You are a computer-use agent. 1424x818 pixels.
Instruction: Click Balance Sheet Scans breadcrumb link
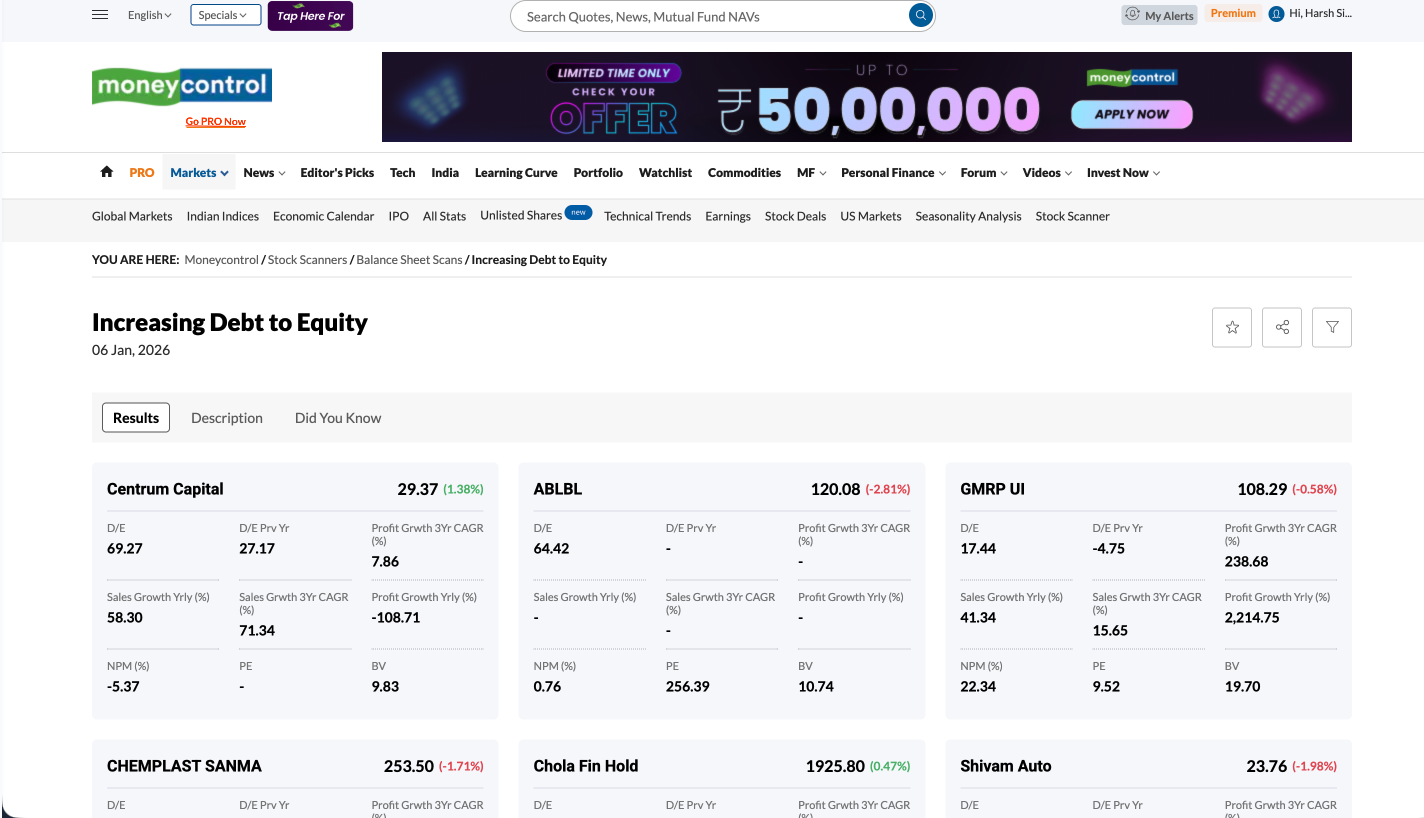(x=409, y=260)
